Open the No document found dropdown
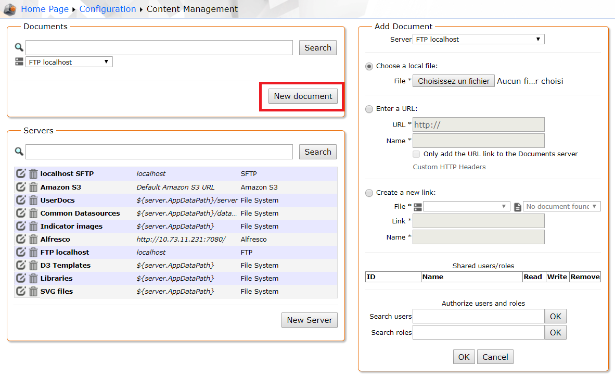 pos(562,206)
